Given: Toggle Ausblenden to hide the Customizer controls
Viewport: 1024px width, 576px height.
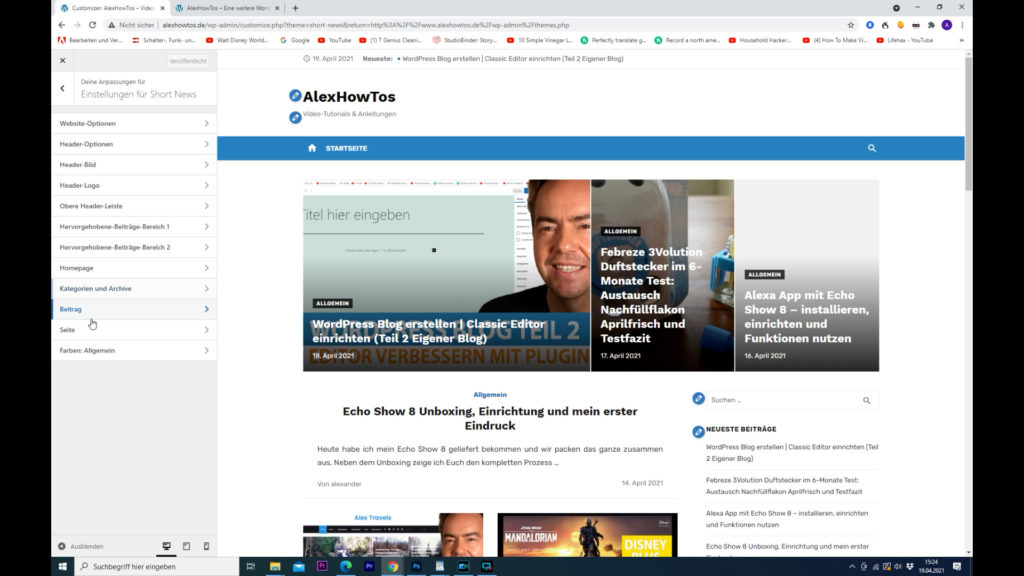Looking at the screenshot, I should point(81,546).
